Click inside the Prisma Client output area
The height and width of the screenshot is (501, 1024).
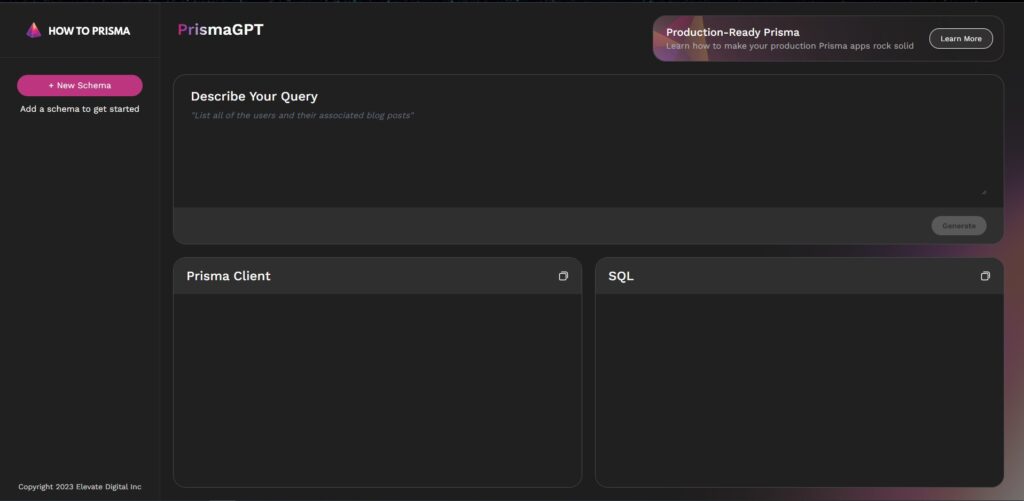pos(377,390)
